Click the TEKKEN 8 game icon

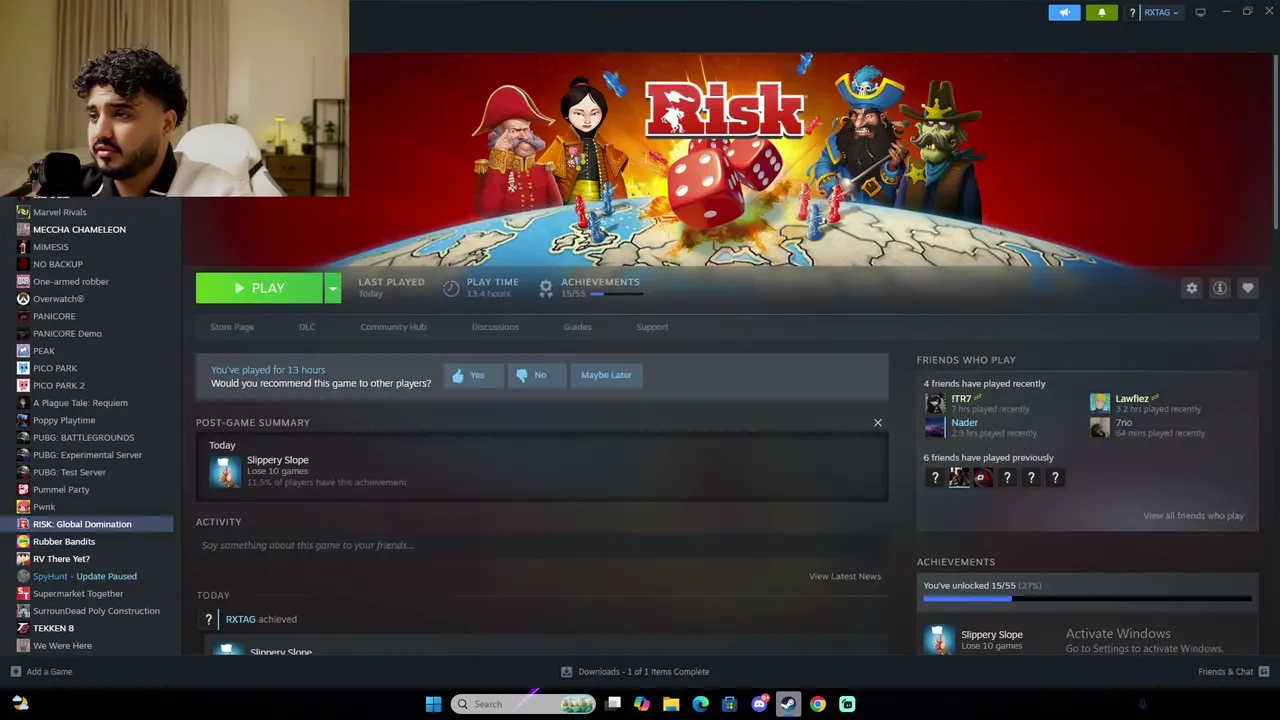tap(23, 628)
